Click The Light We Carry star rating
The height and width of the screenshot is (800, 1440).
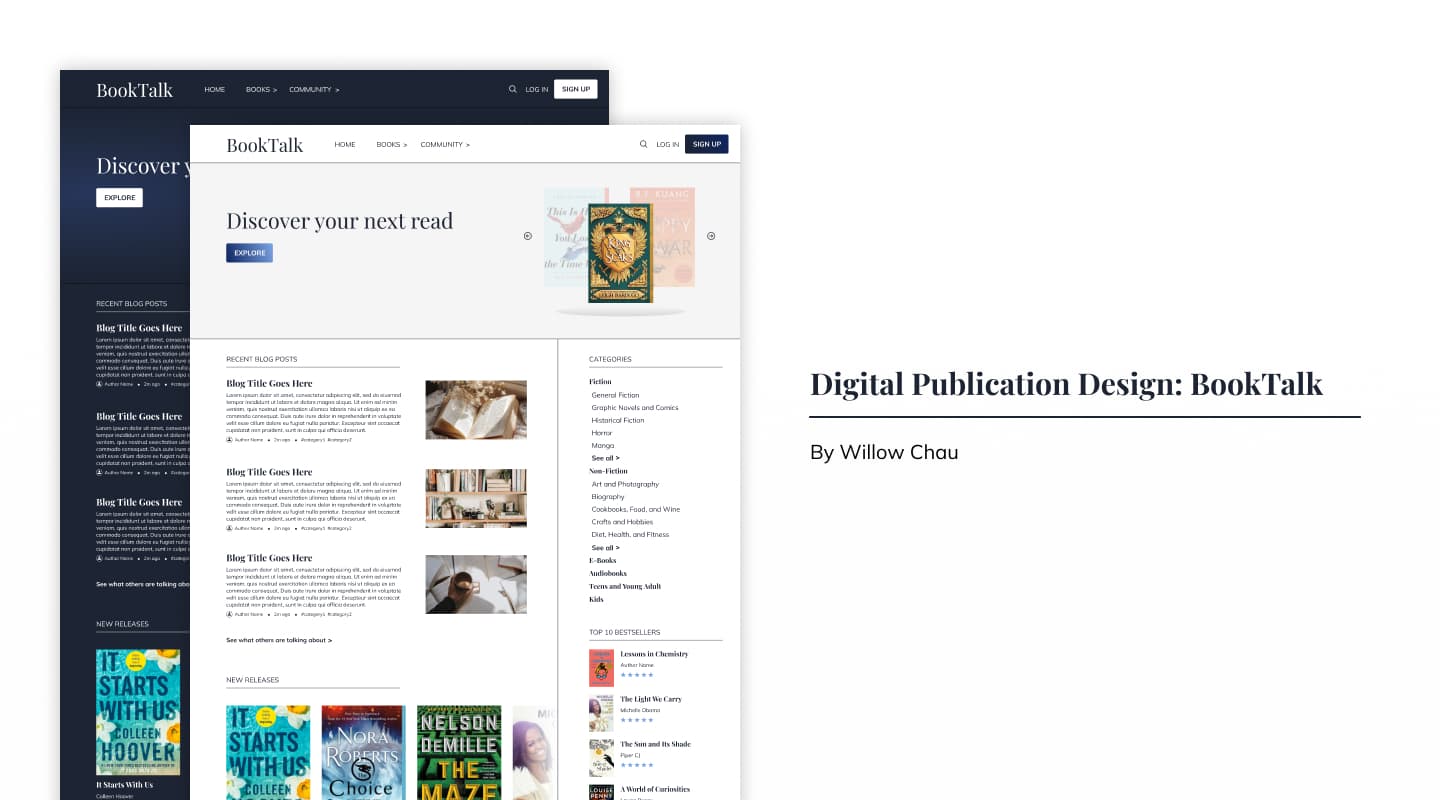click(637, 720)
